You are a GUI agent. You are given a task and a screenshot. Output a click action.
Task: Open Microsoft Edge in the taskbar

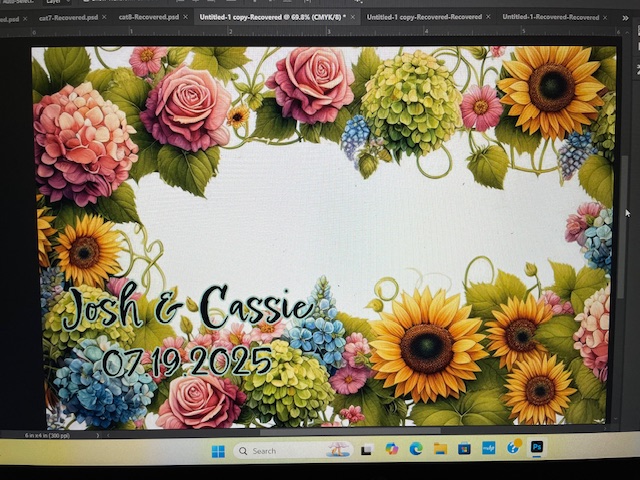(x=416, y=449)
